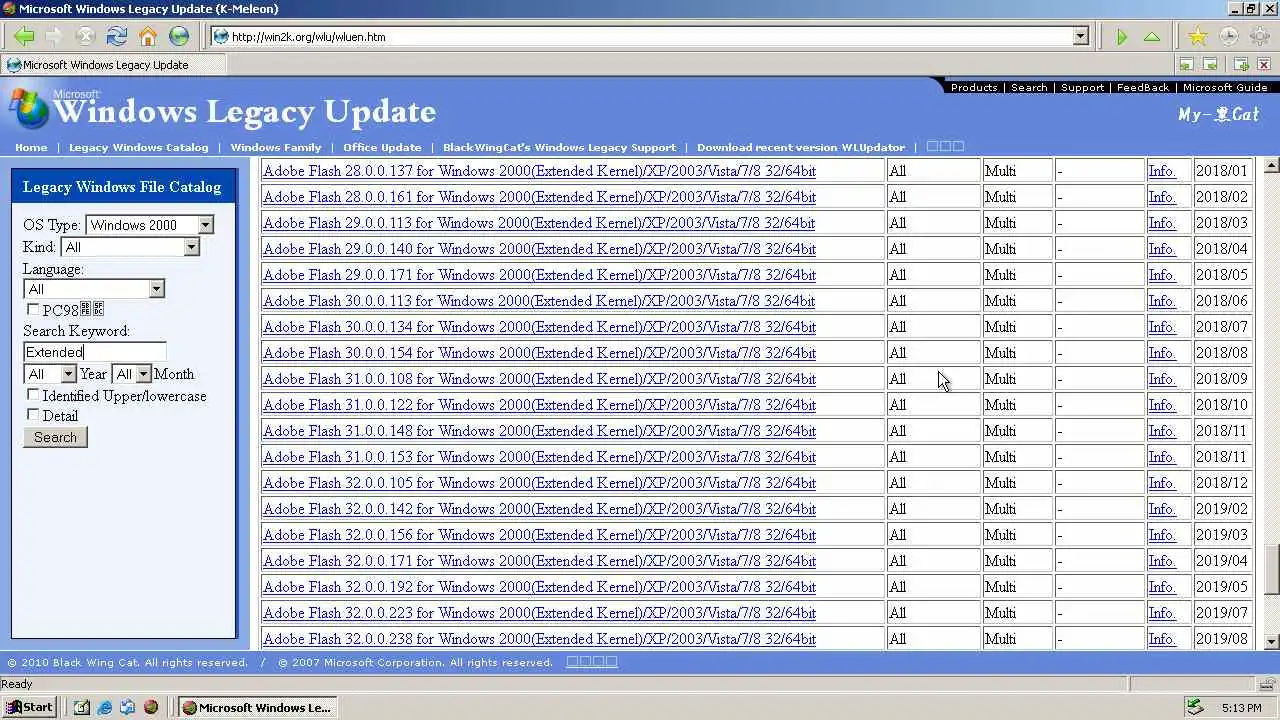Switch to the previous tab icon
Screen dimensions: 1280x720
pyautogui.click(x=1186, y=65)
